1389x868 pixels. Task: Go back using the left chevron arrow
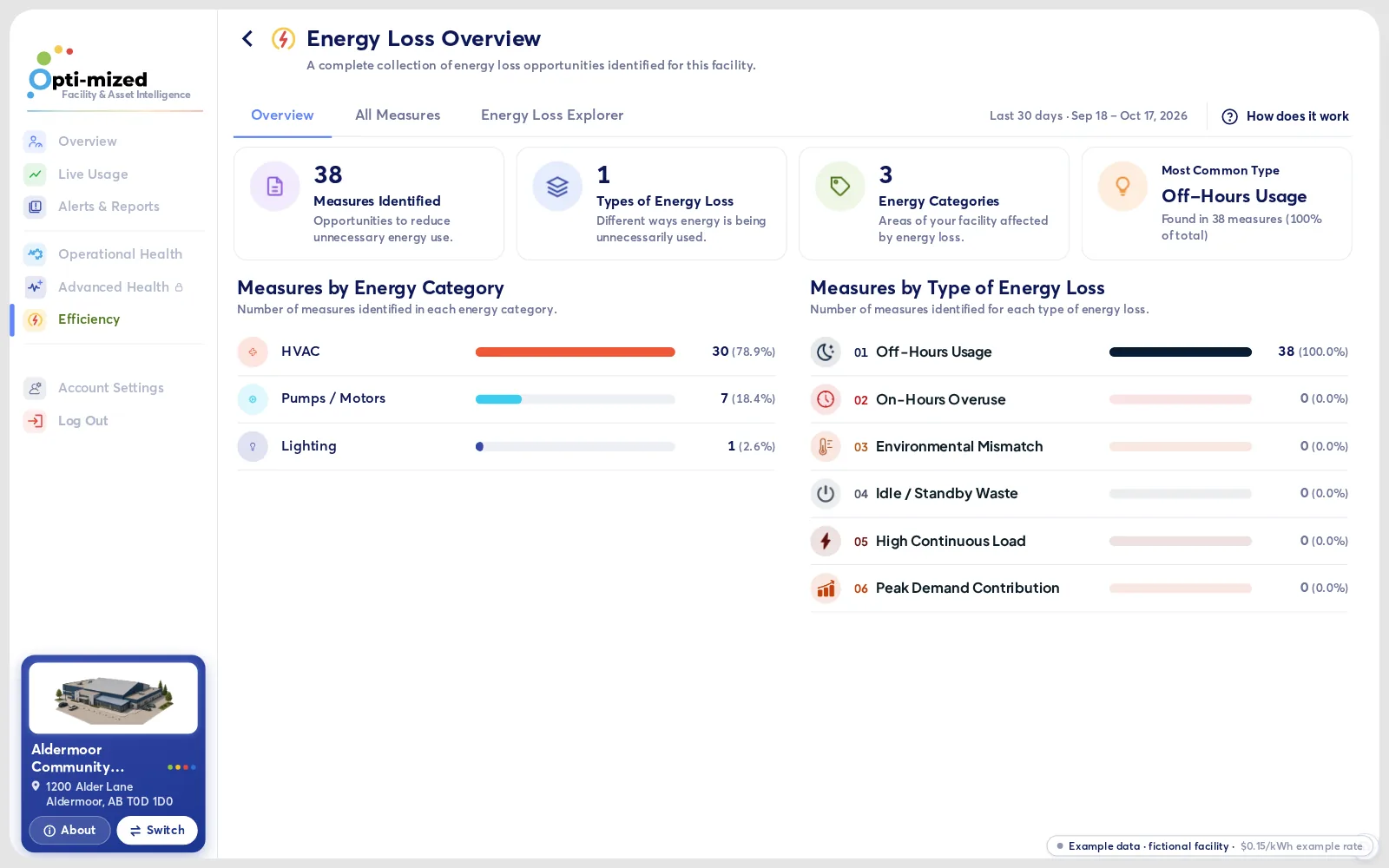(x=247, y=38)
